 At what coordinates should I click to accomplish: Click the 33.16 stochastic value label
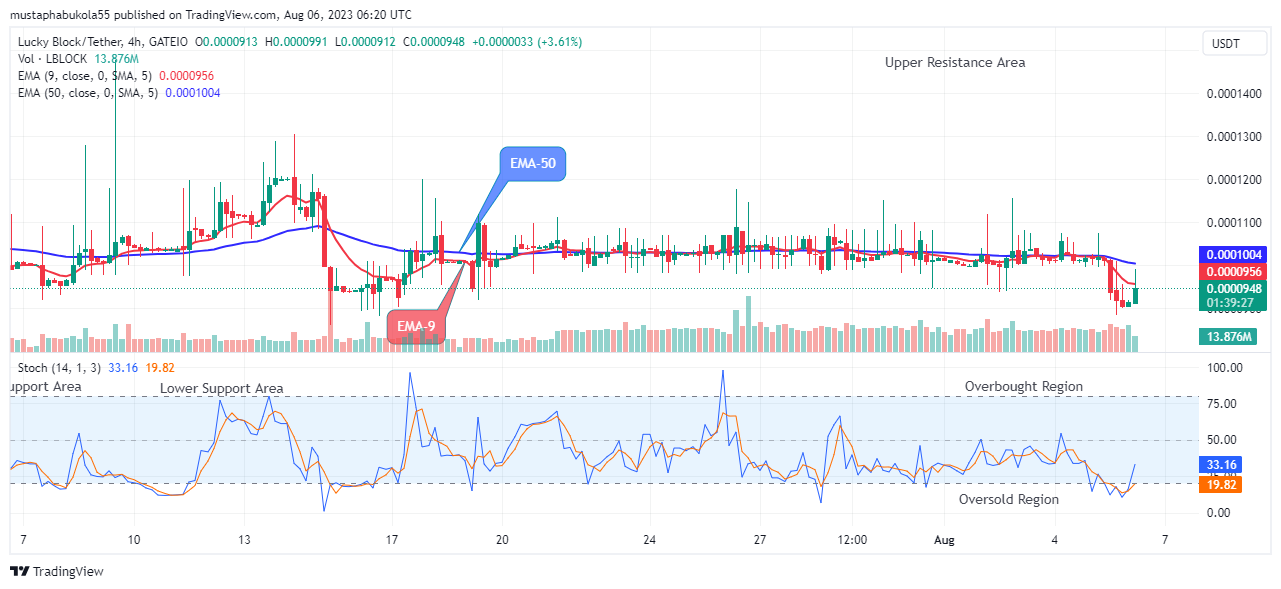[1221, 465]
